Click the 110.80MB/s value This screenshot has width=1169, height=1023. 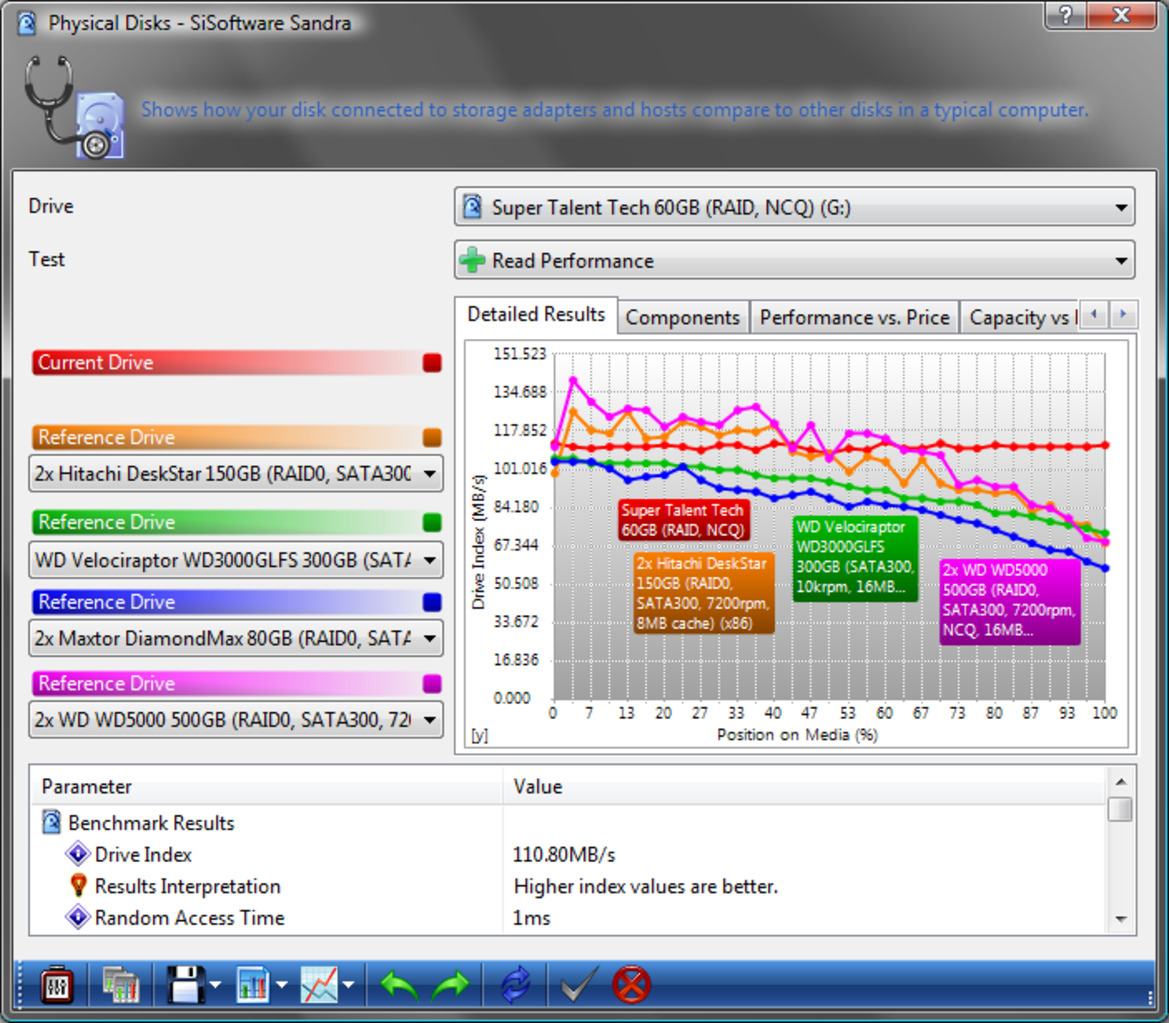click(564, 854)
